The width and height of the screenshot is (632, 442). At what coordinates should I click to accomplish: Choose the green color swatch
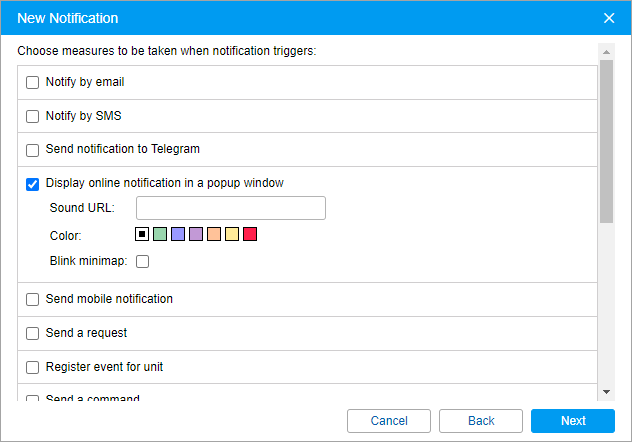(x=160, y=234)
